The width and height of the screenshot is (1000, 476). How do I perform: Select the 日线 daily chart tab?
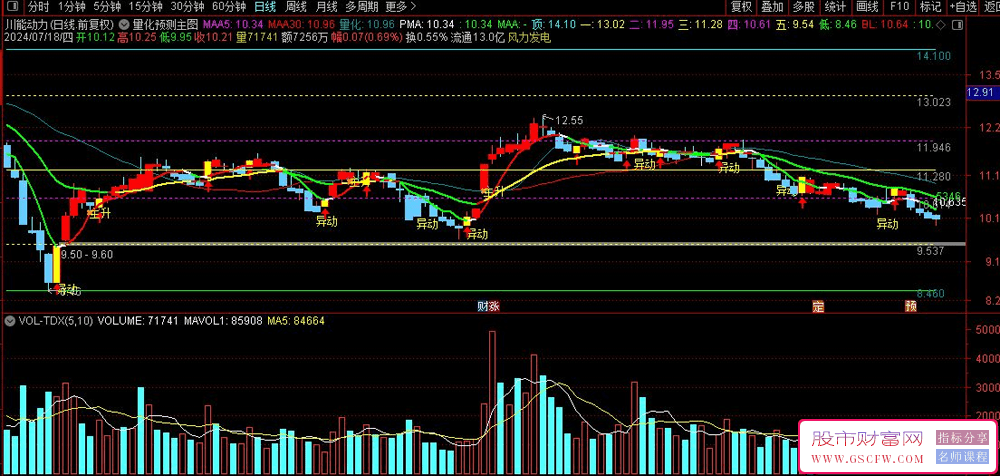pos(265,7)
